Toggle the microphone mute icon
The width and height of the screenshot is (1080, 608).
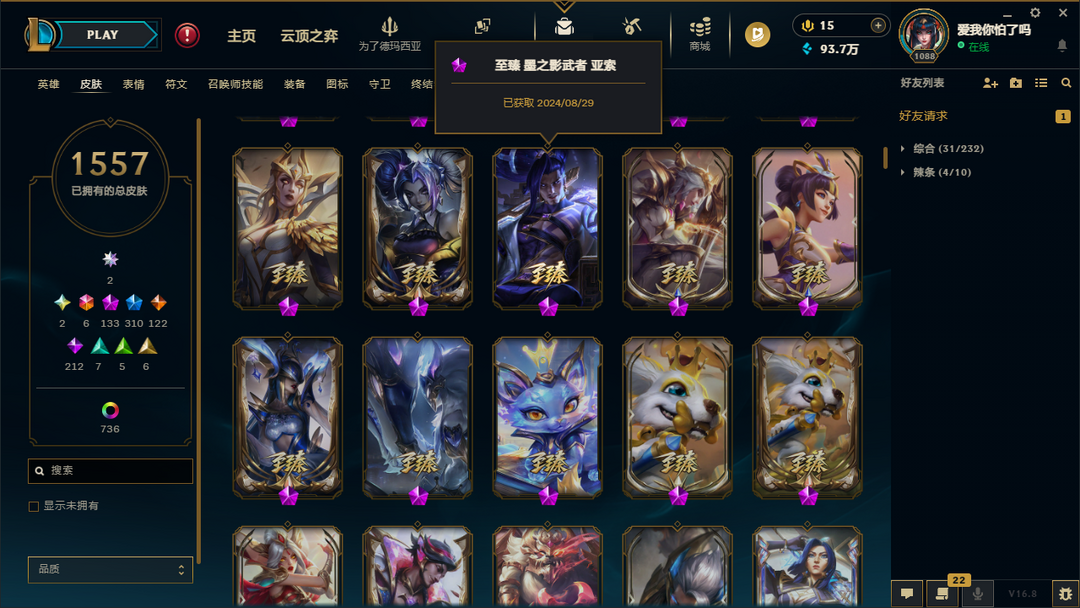(977, 593)
